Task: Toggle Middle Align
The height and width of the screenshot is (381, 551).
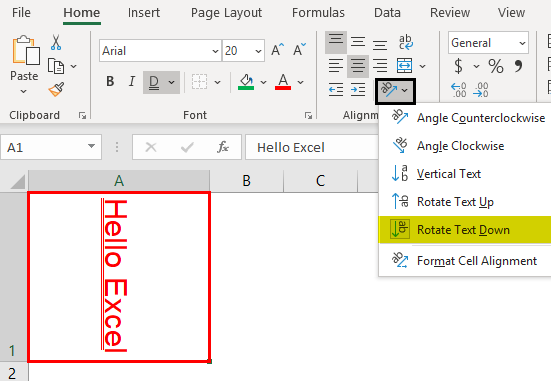Action: click(358, 42)
